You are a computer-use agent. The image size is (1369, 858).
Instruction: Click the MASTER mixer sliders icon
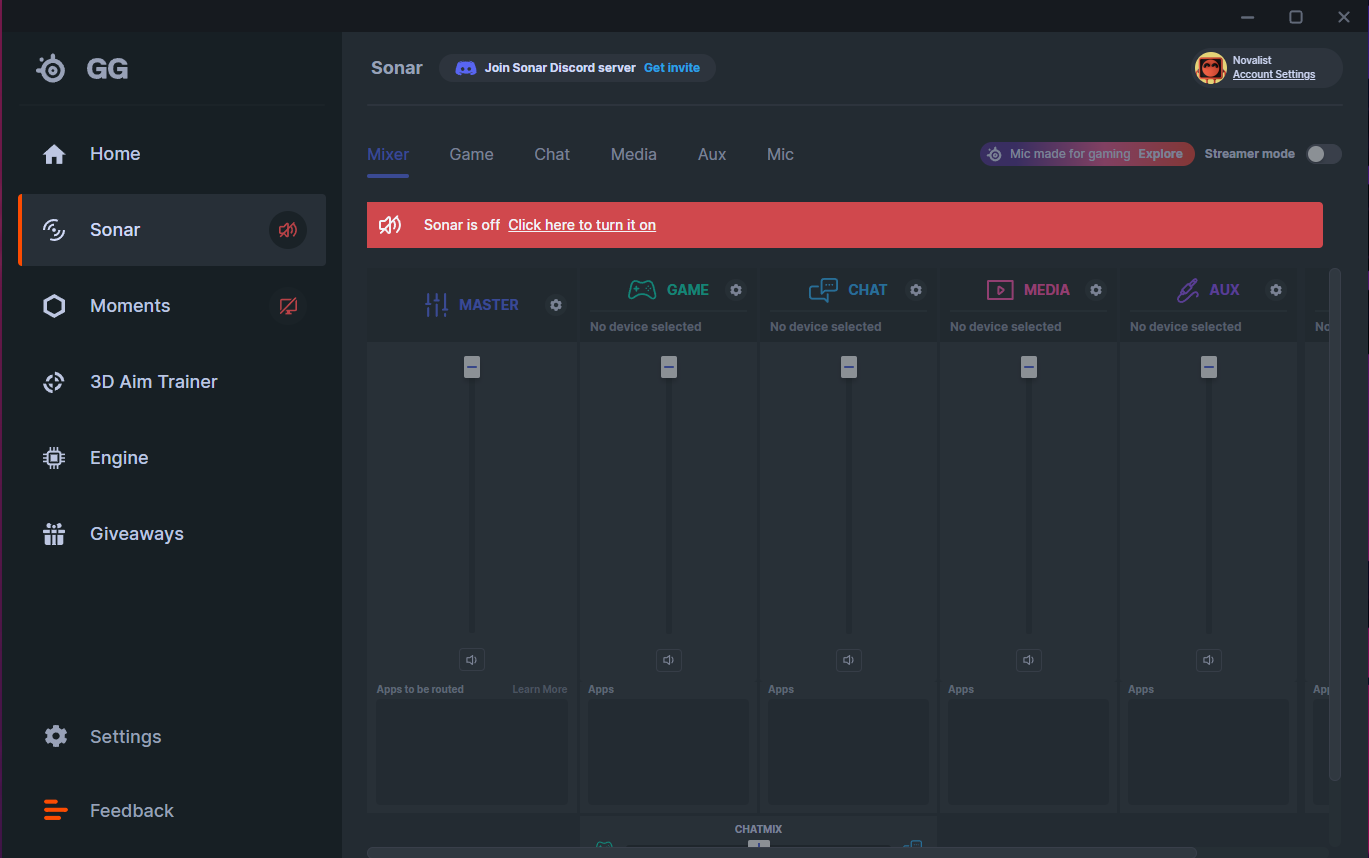tap(436, 305)
